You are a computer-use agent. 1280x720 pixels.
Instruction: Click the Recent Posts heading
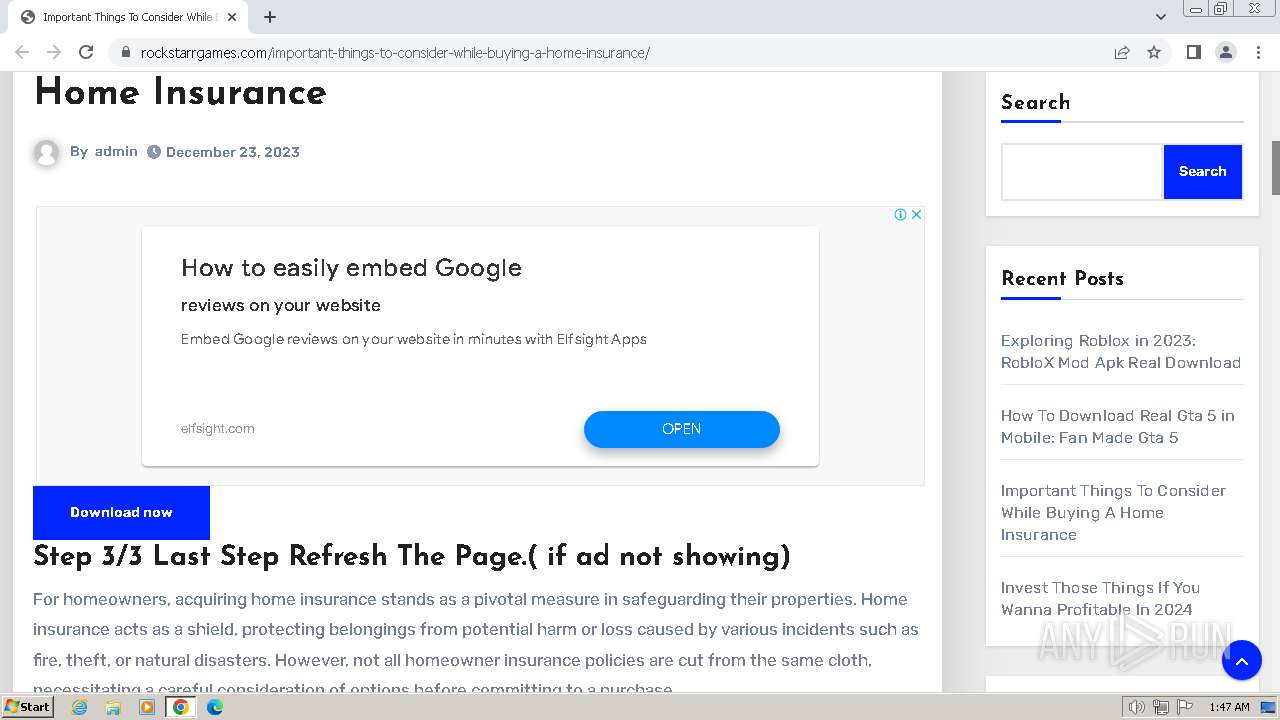point(1062,278)
